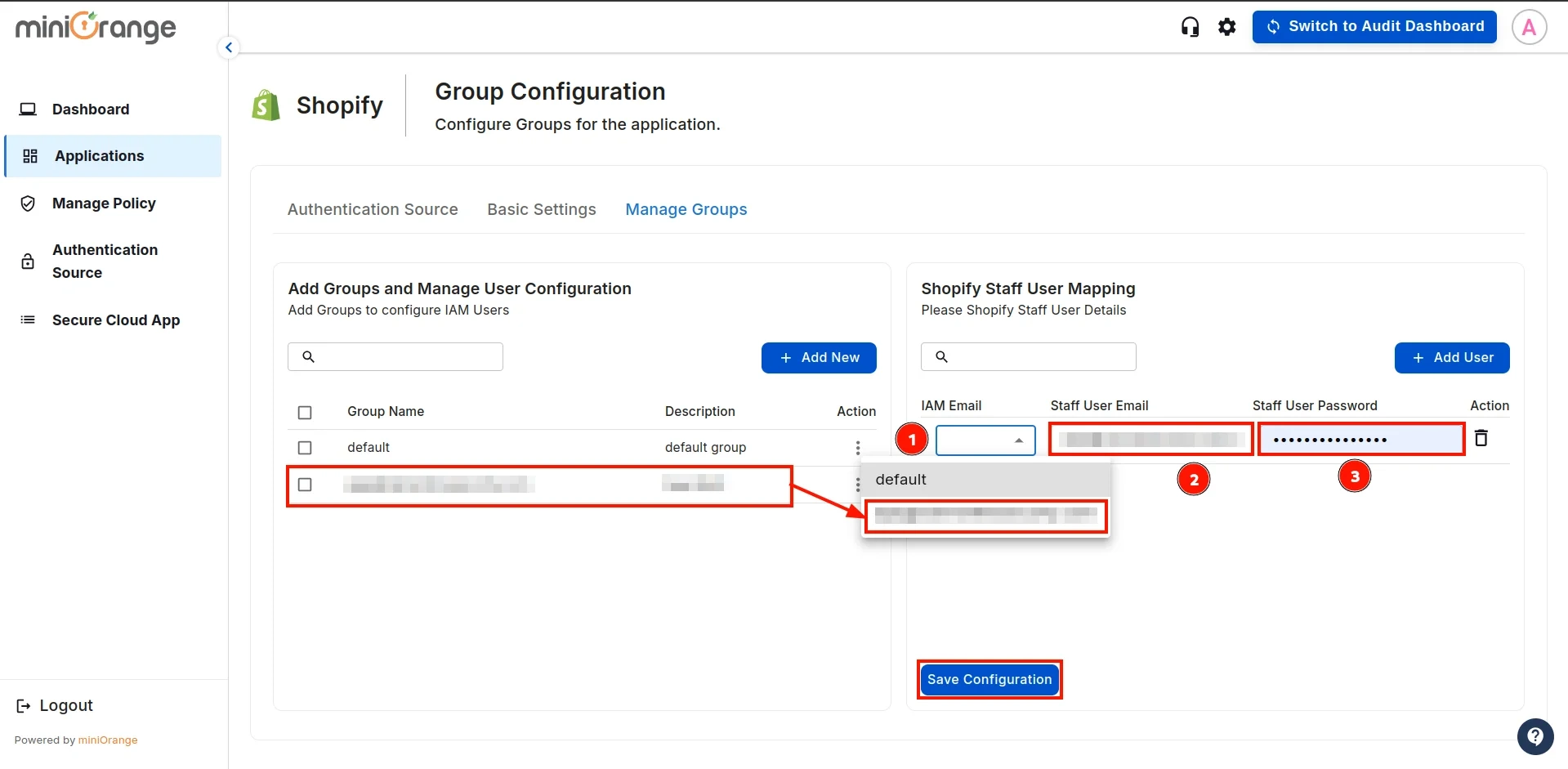Click the Dashboard monitor icon
Screen dimensions: 1568x769
pyautogui.click(x=29, y=108)
